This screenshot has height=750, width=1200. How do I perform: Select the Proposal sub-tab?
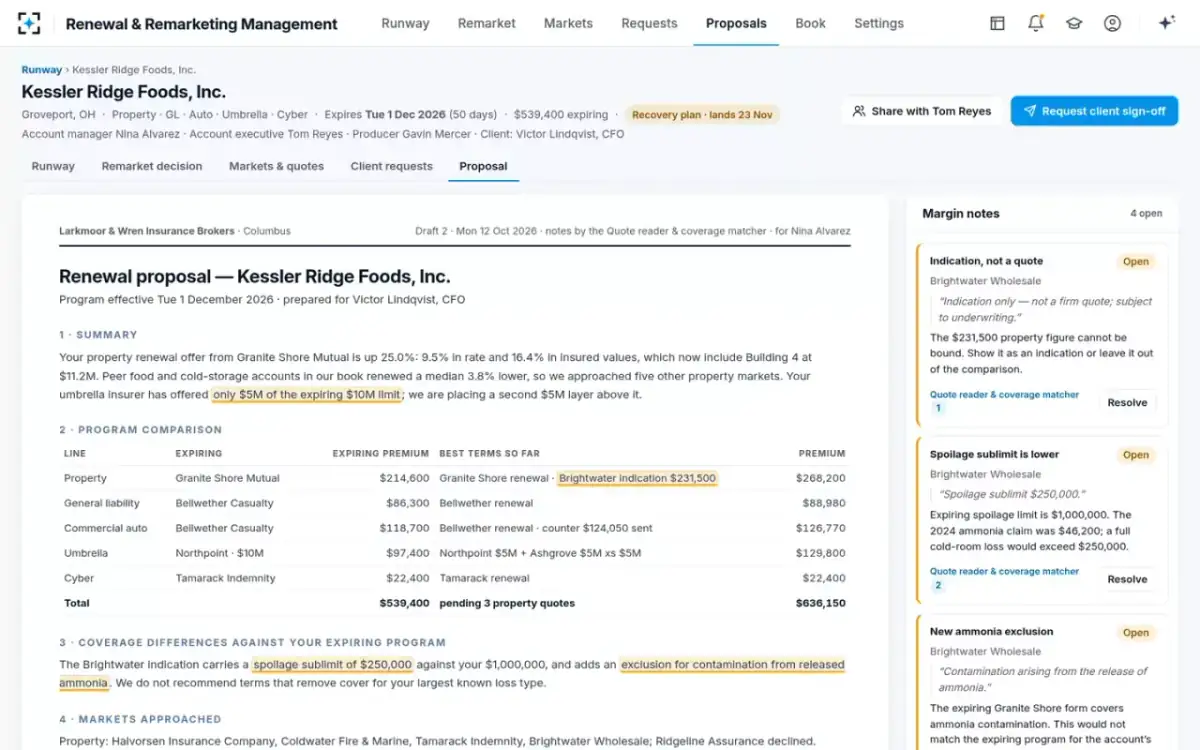pos(483,166)
